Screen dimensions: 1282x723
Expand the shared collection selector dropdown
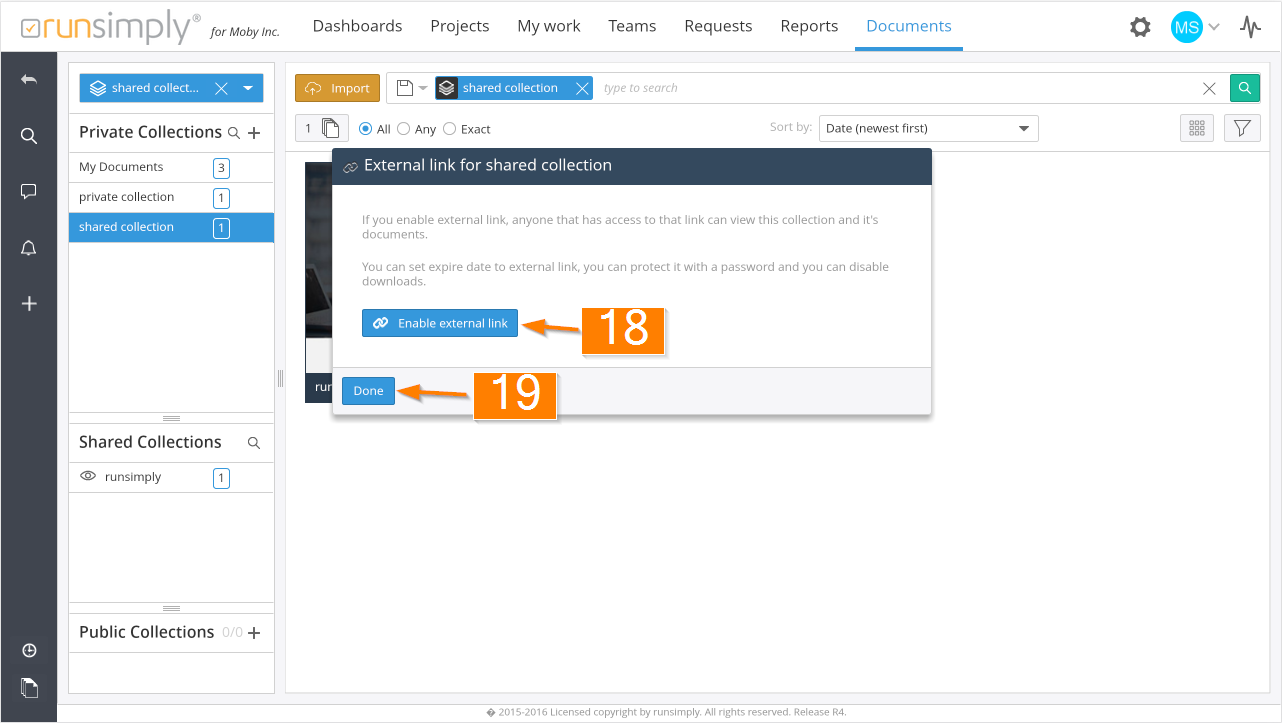(x=248, y=88)
